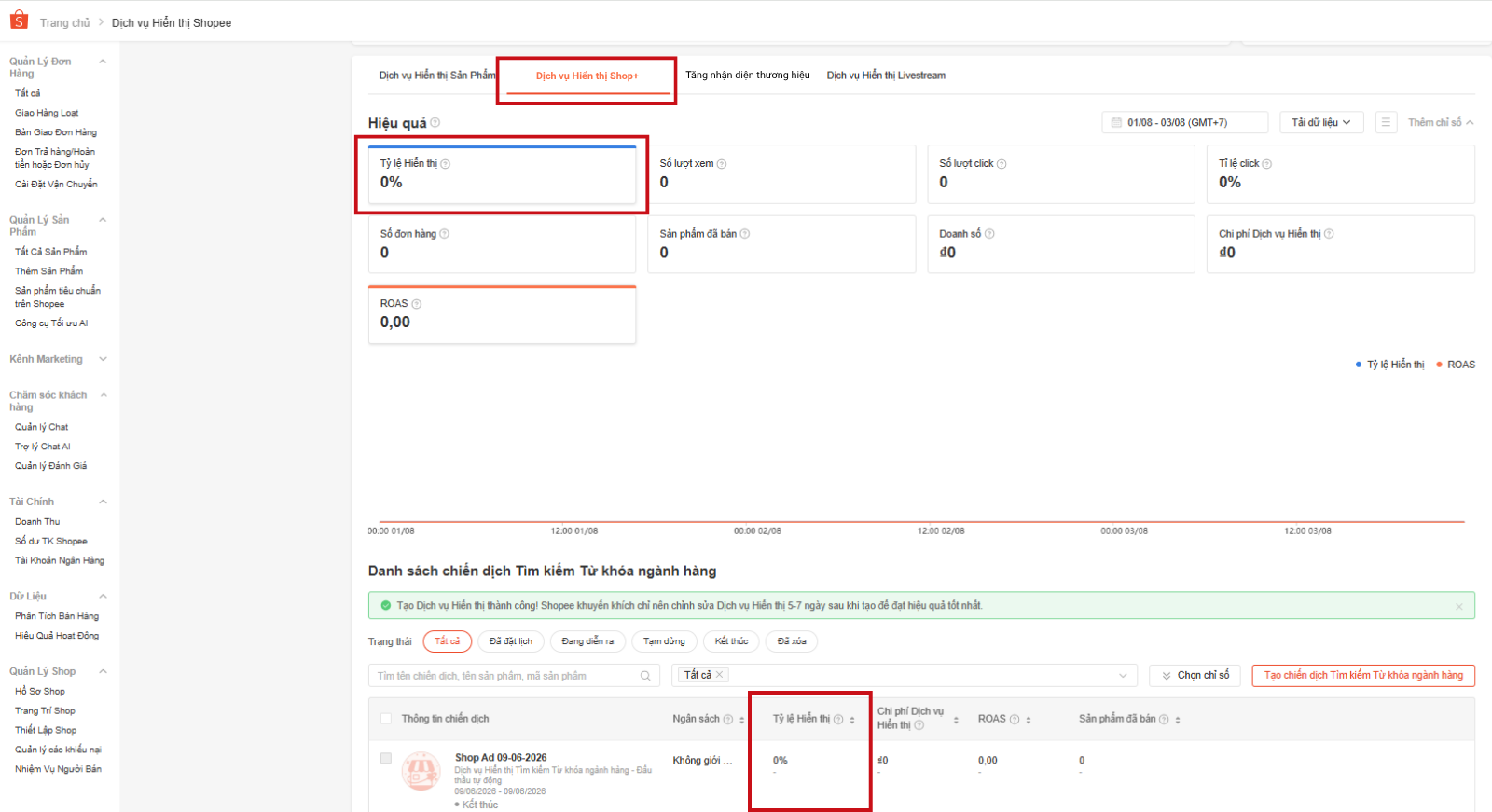Screen dimensions: 1492x812
Task: Switch to Dịch vụ Hiển thị Livestream tab
Action: (x=886, y=76)
